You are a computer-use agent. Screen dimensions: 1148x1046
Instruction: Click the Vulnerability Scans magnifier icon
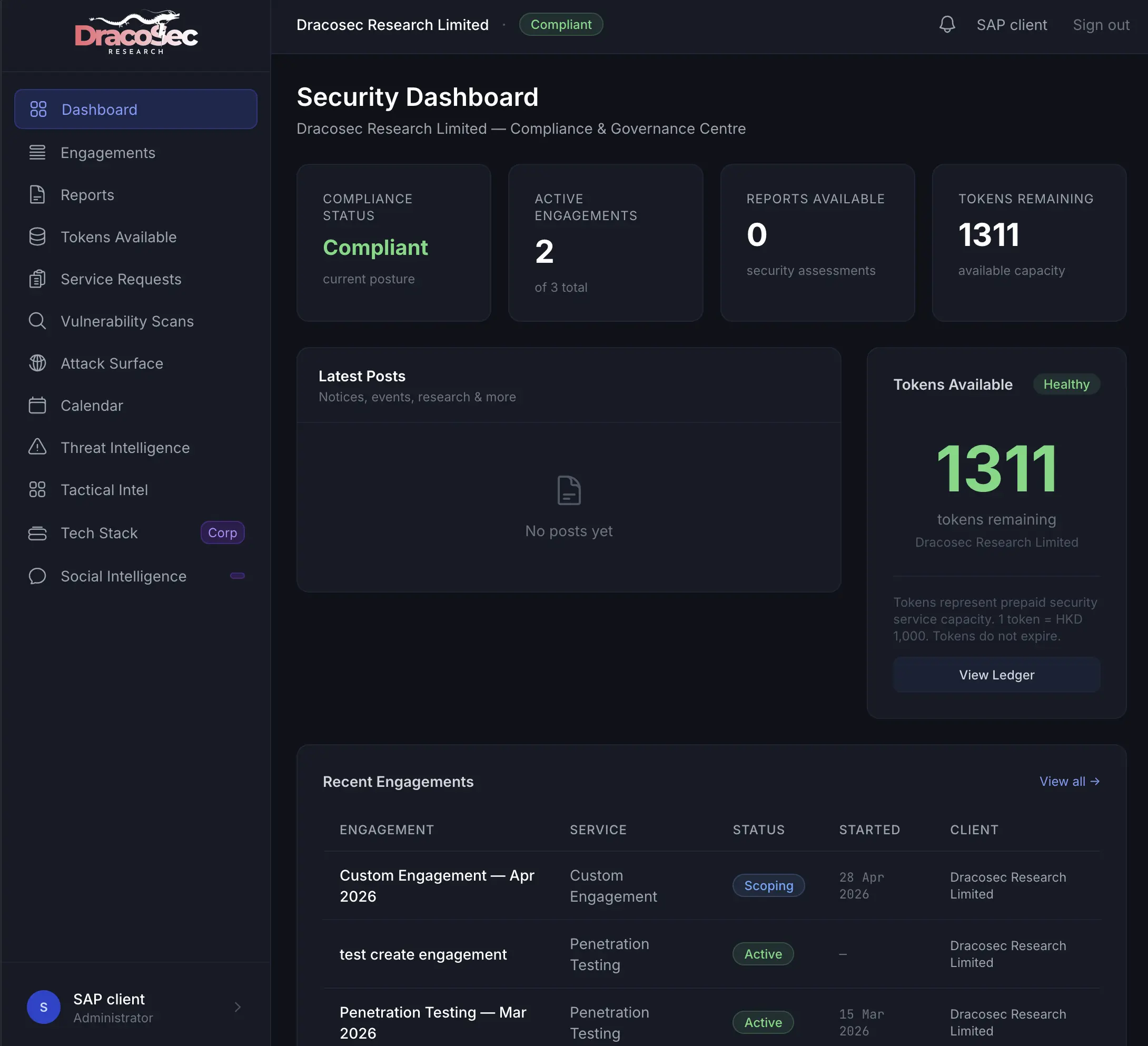click(37, 321)
